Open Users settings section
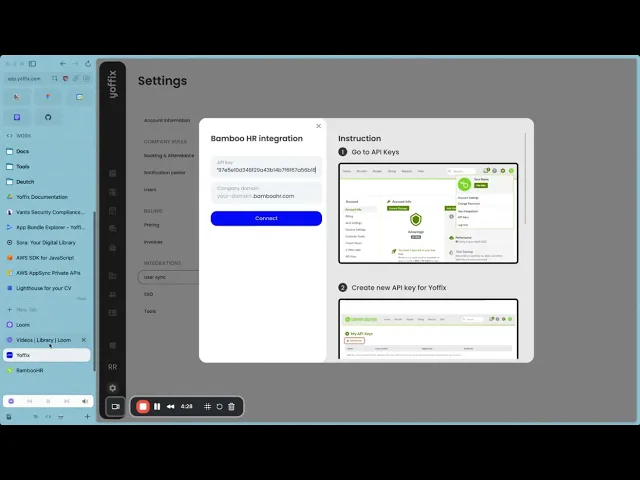 click(x=150, y=189)
